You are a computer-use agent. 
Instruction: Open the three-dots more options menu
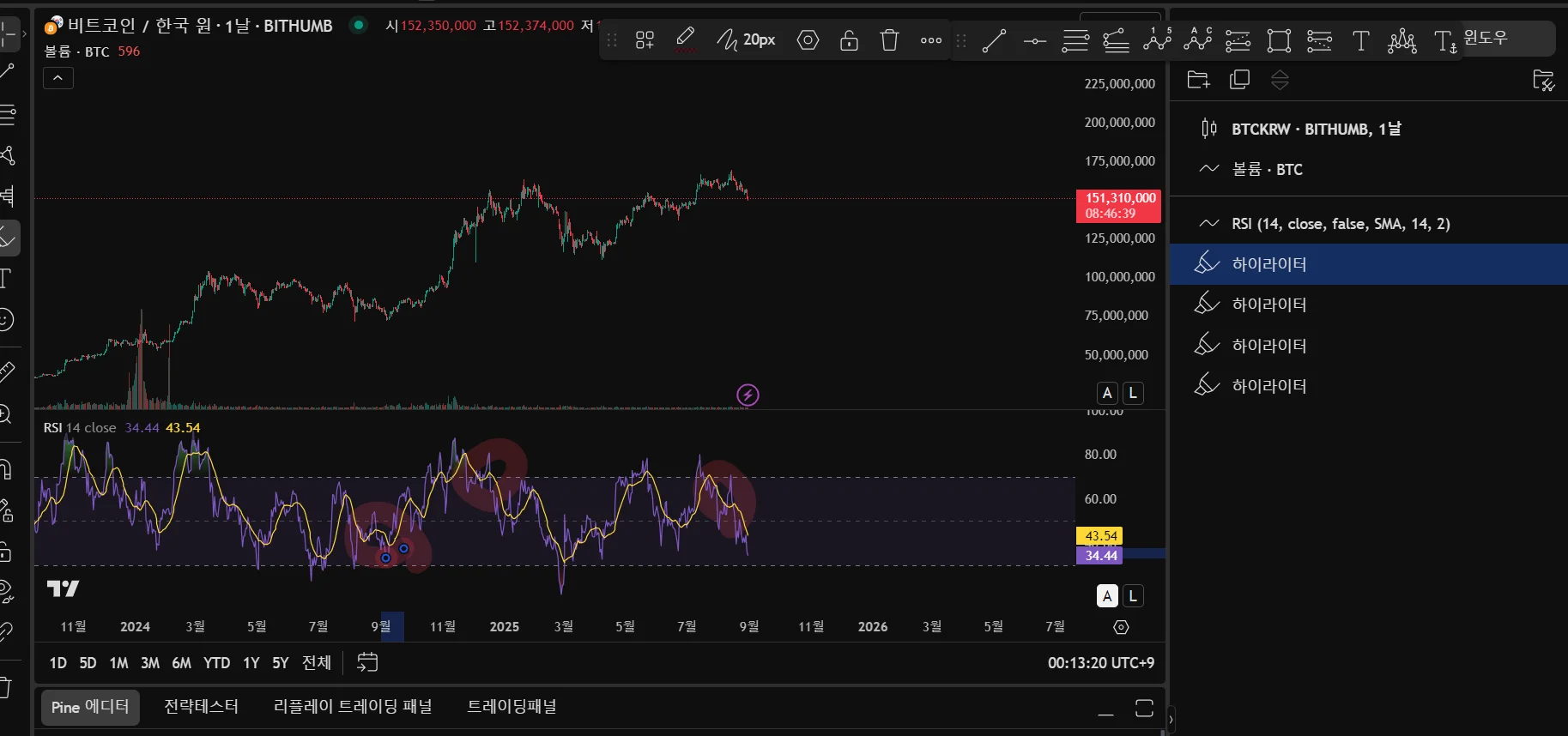[931, 40]
